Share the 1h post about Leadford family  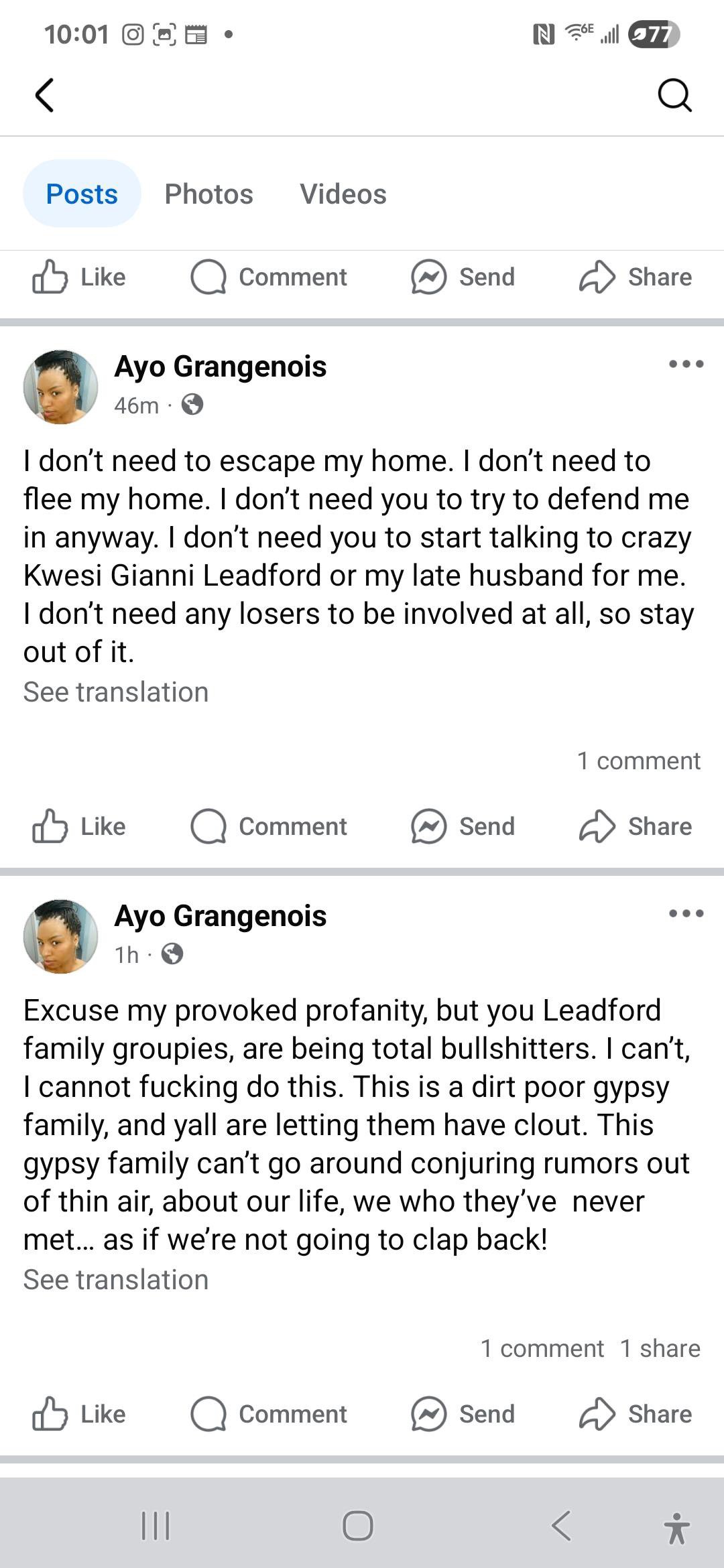click(x=636, y=1414)
